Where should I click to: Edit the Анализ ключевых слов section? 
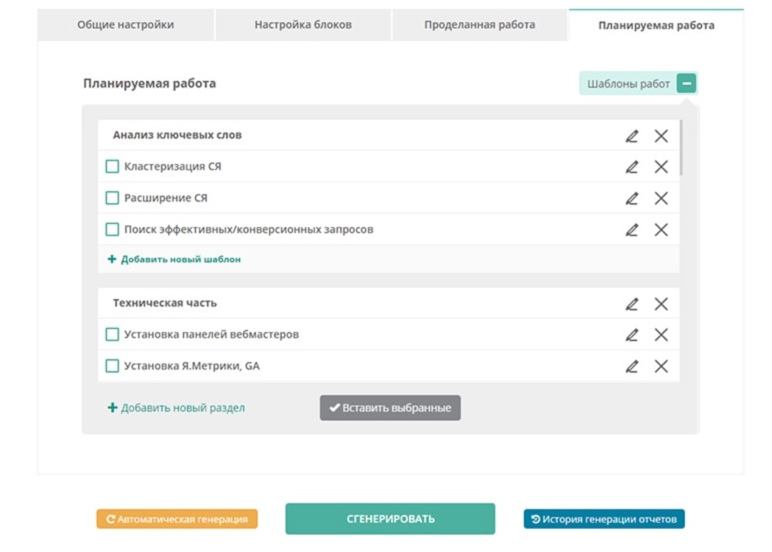pyautogui.click(x=632, y=136)
